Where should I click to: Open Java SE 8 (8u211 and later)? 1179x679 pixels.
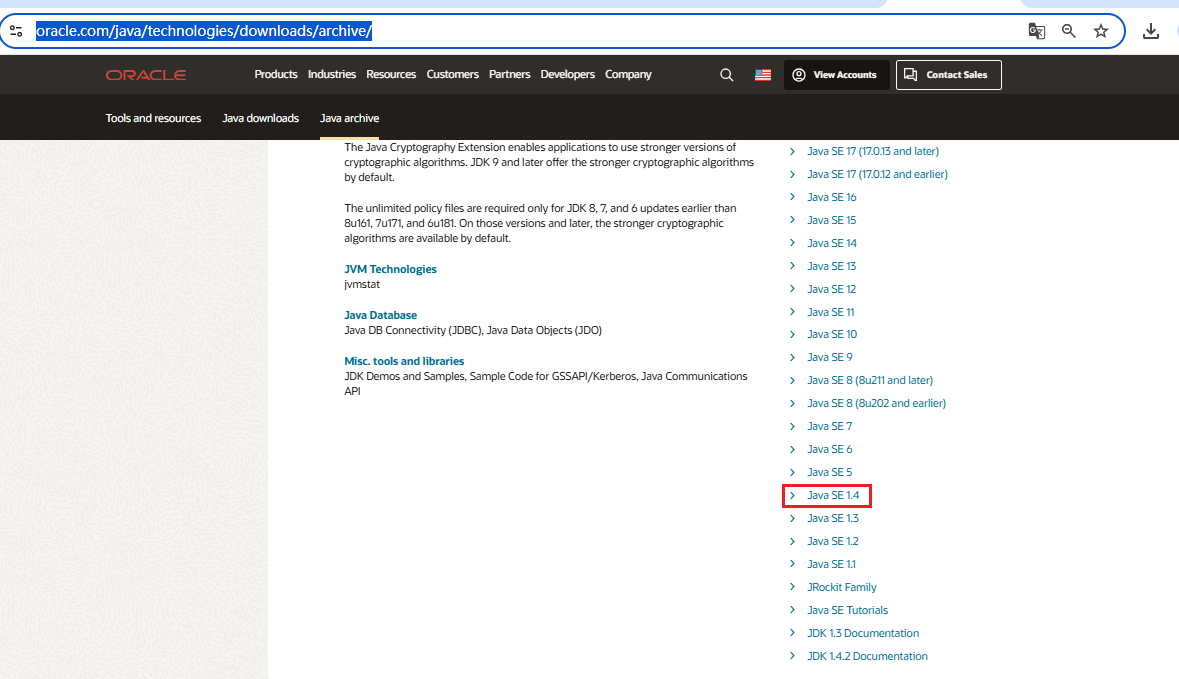click(x=870, y=380)
